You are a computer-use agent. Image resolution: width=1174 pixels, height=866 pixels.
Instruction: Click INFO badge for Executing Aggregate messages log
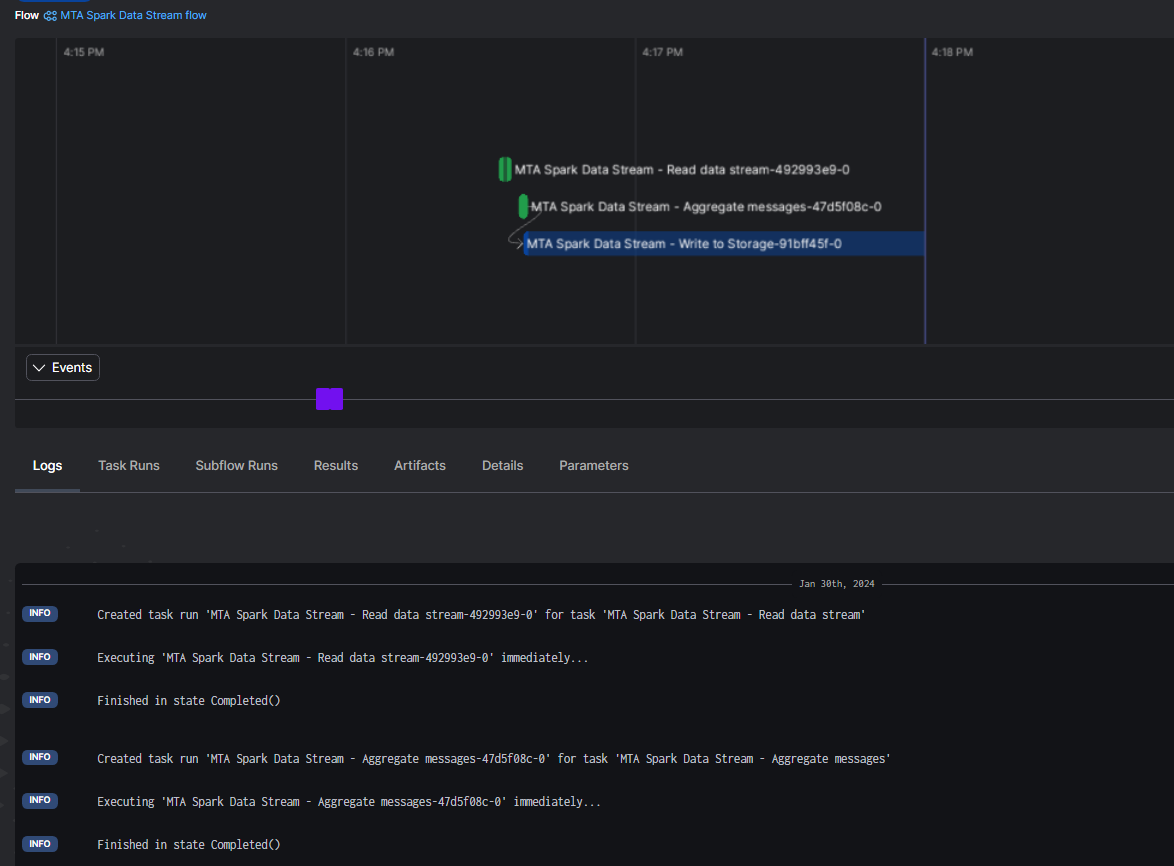(x=40, y=801)
